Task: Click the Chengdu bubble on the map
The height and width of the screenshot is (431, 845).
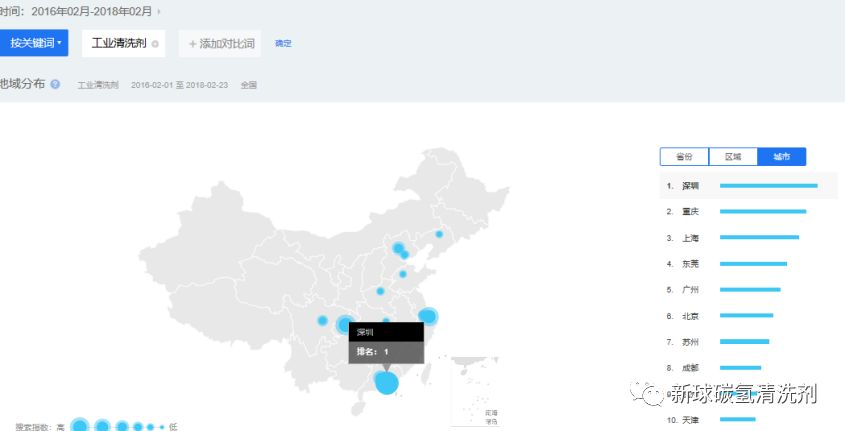Action: pyautogui.click(x=322, y=321)
